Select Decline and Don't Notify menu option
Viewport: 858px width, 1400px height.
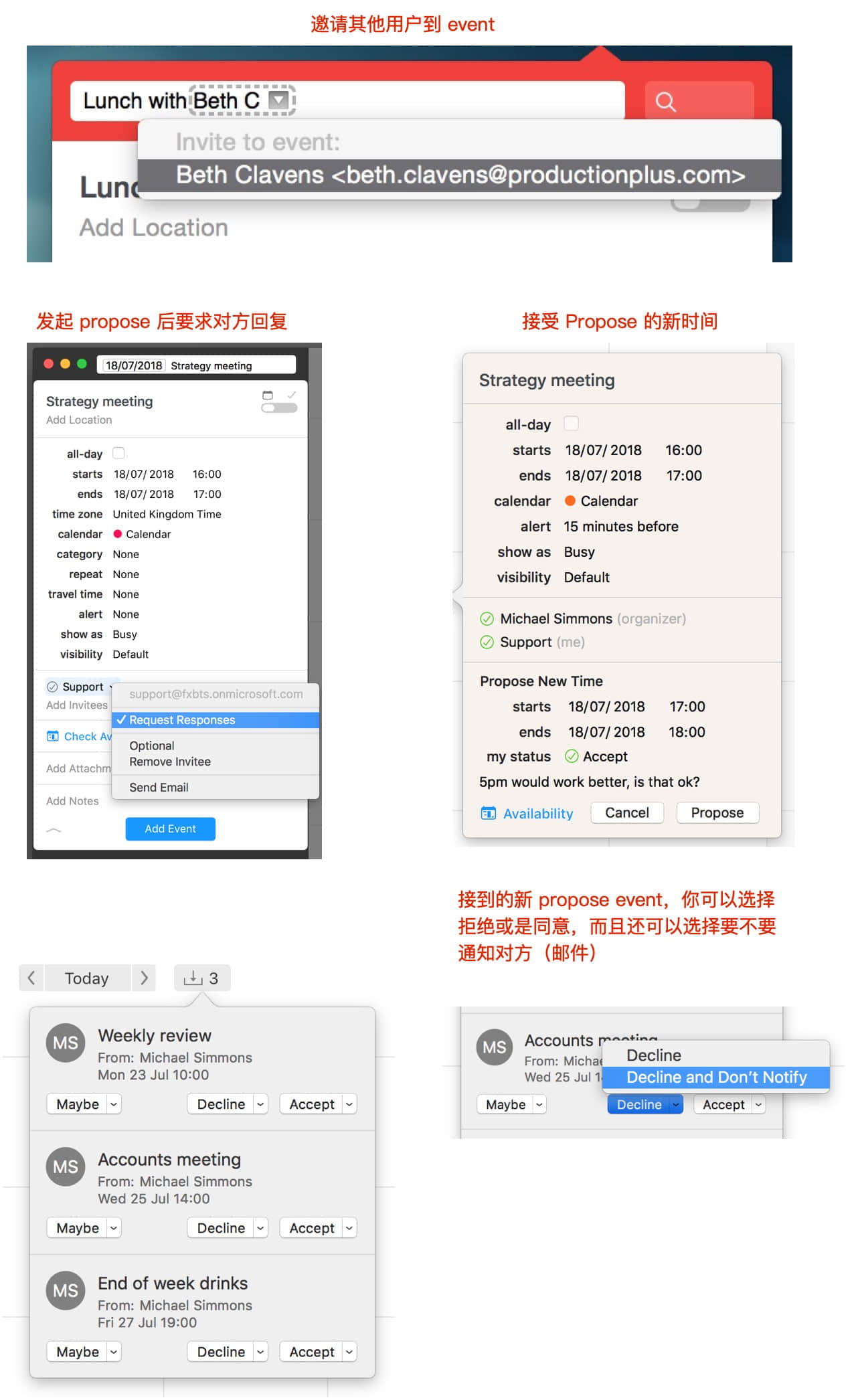click(x=715, y=1077)
